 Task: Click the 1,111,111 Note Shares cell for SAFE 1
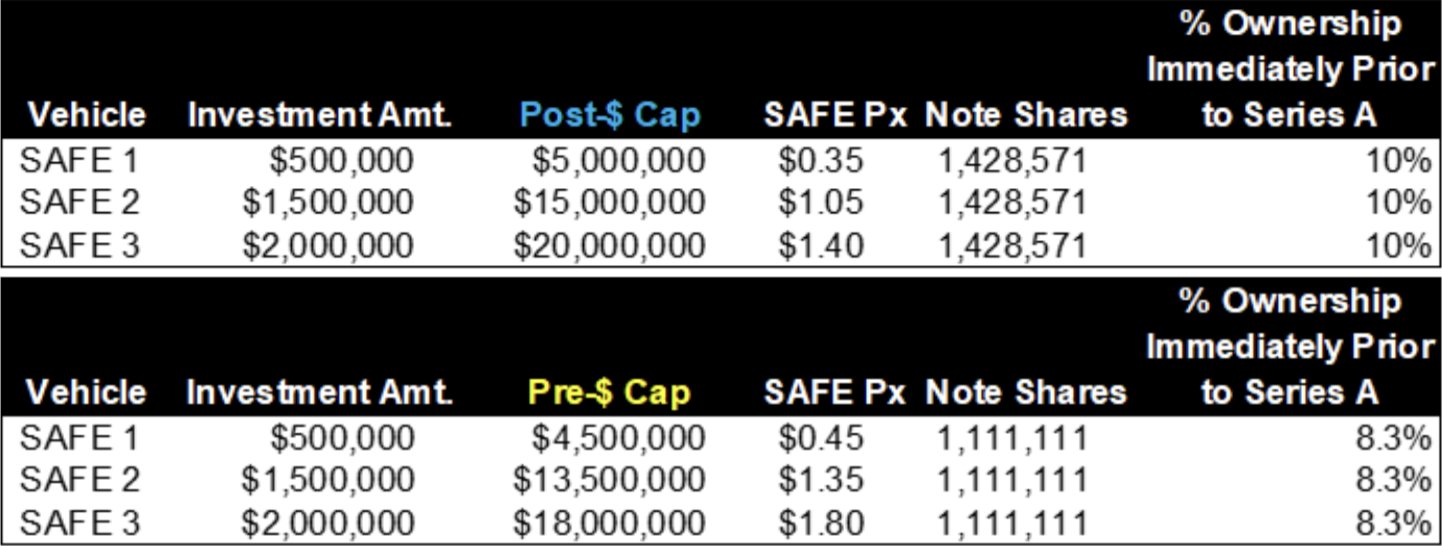[1010, 437]
